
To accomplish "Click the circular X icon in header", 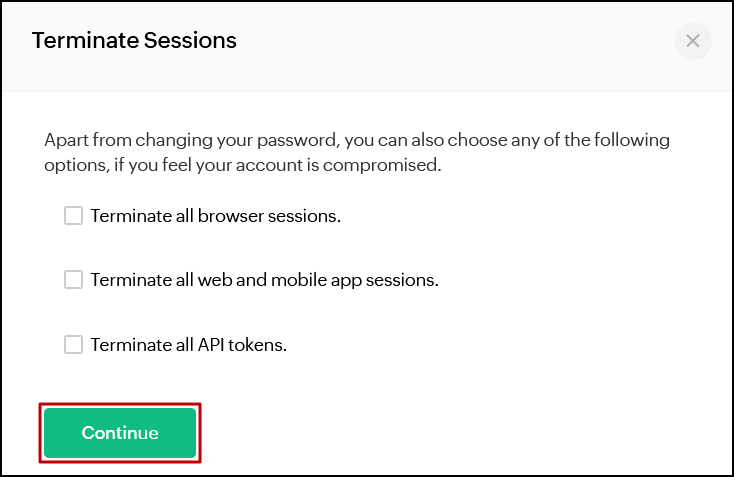I will (692, 41).
